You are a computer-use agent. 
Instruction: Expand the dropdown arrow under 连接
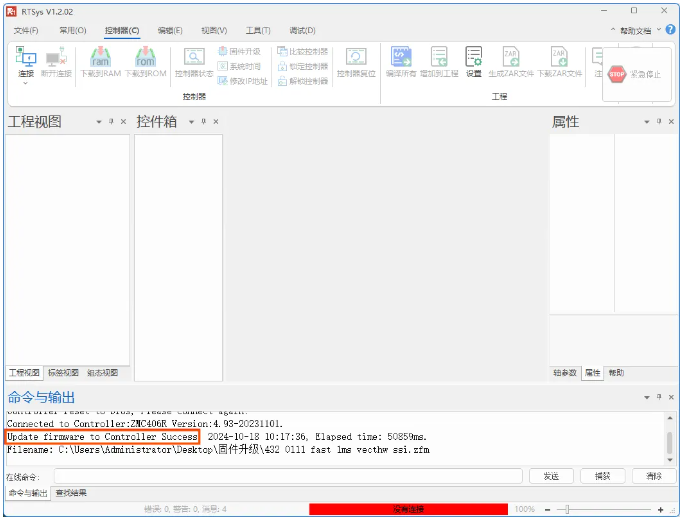click(25, 83)
